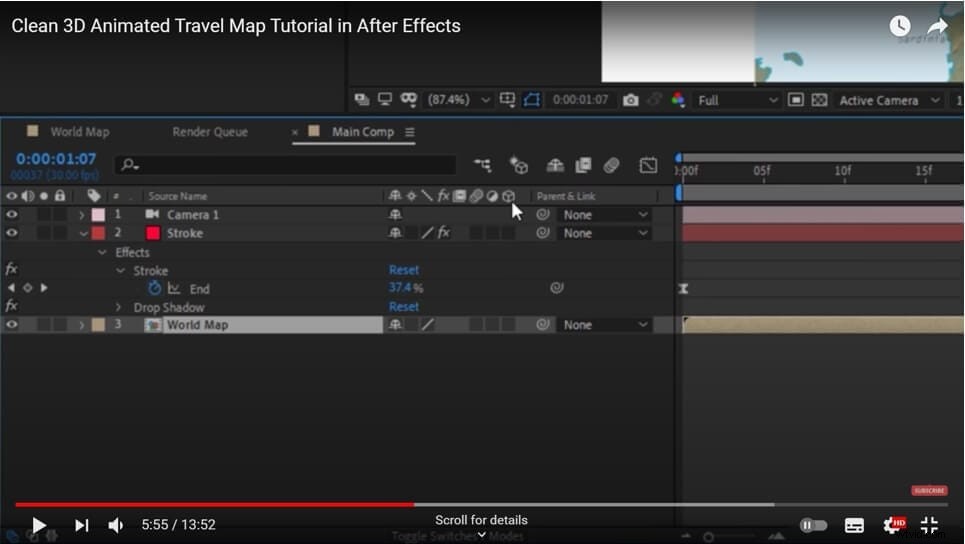Skip to next video button
Viewport: 965px width, 544px height.
click(x=81, y=525)
